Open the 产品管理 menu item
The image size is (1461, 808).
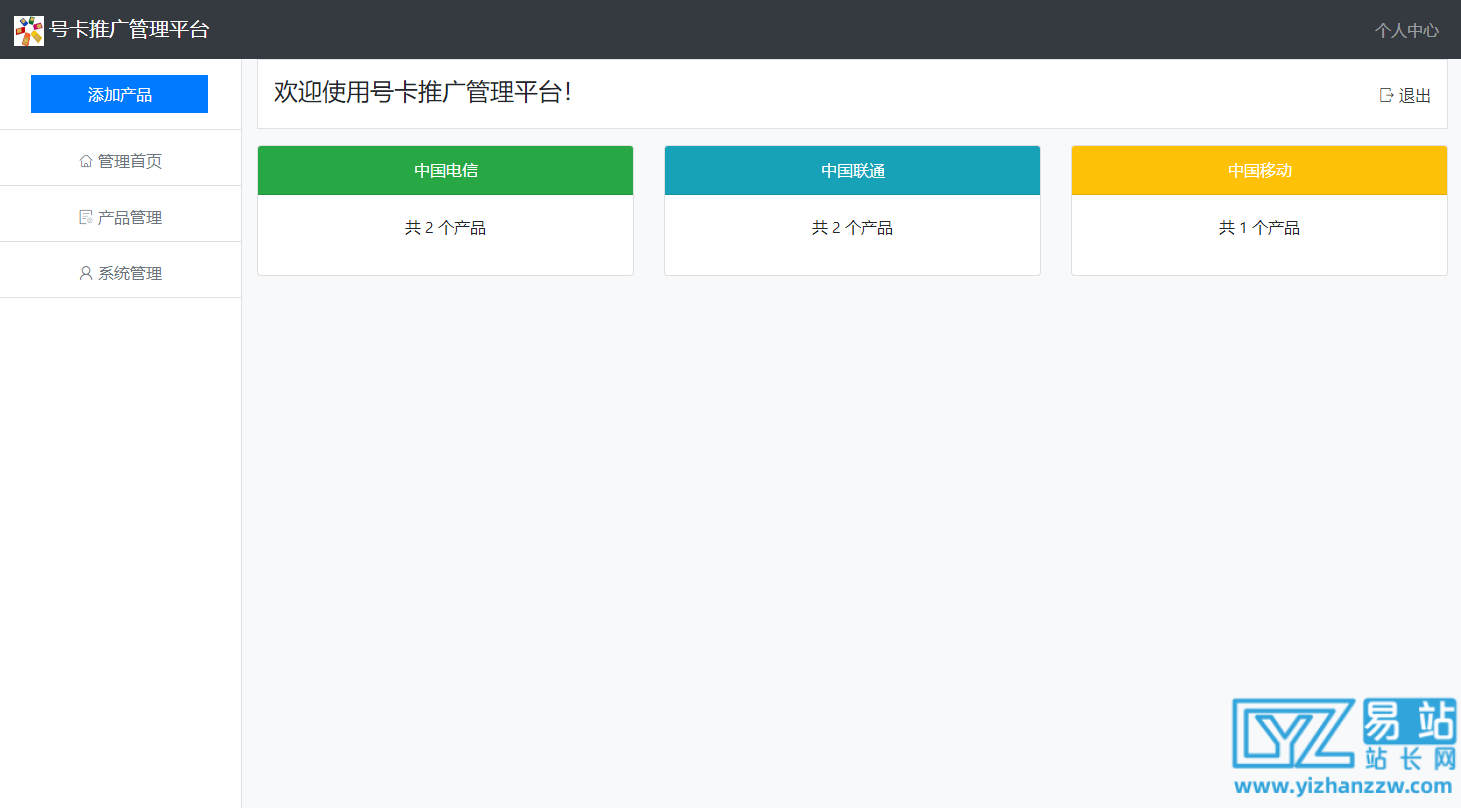(120, 217)
